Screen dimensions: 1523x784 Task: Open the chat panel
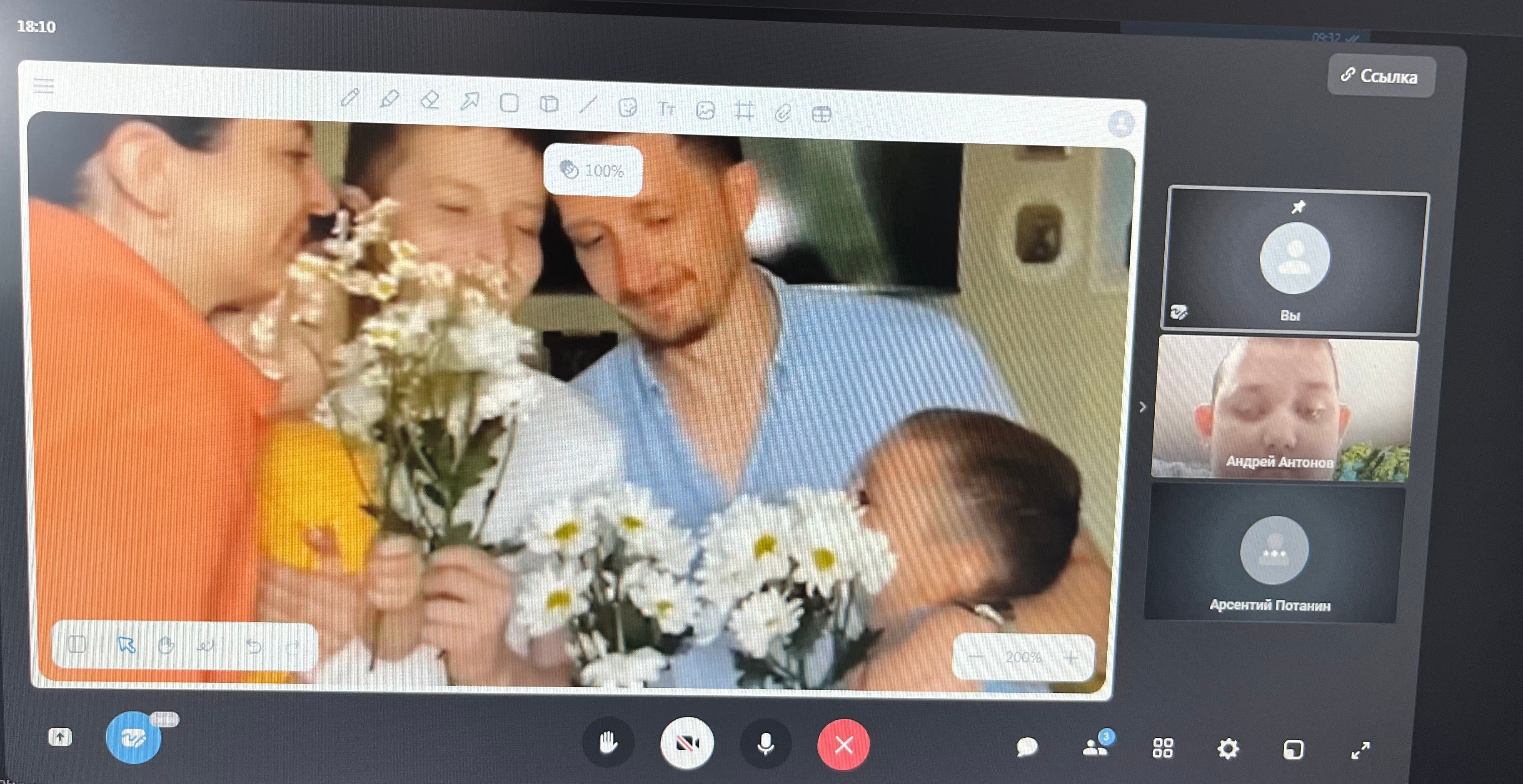click(x=1027, y=747)
